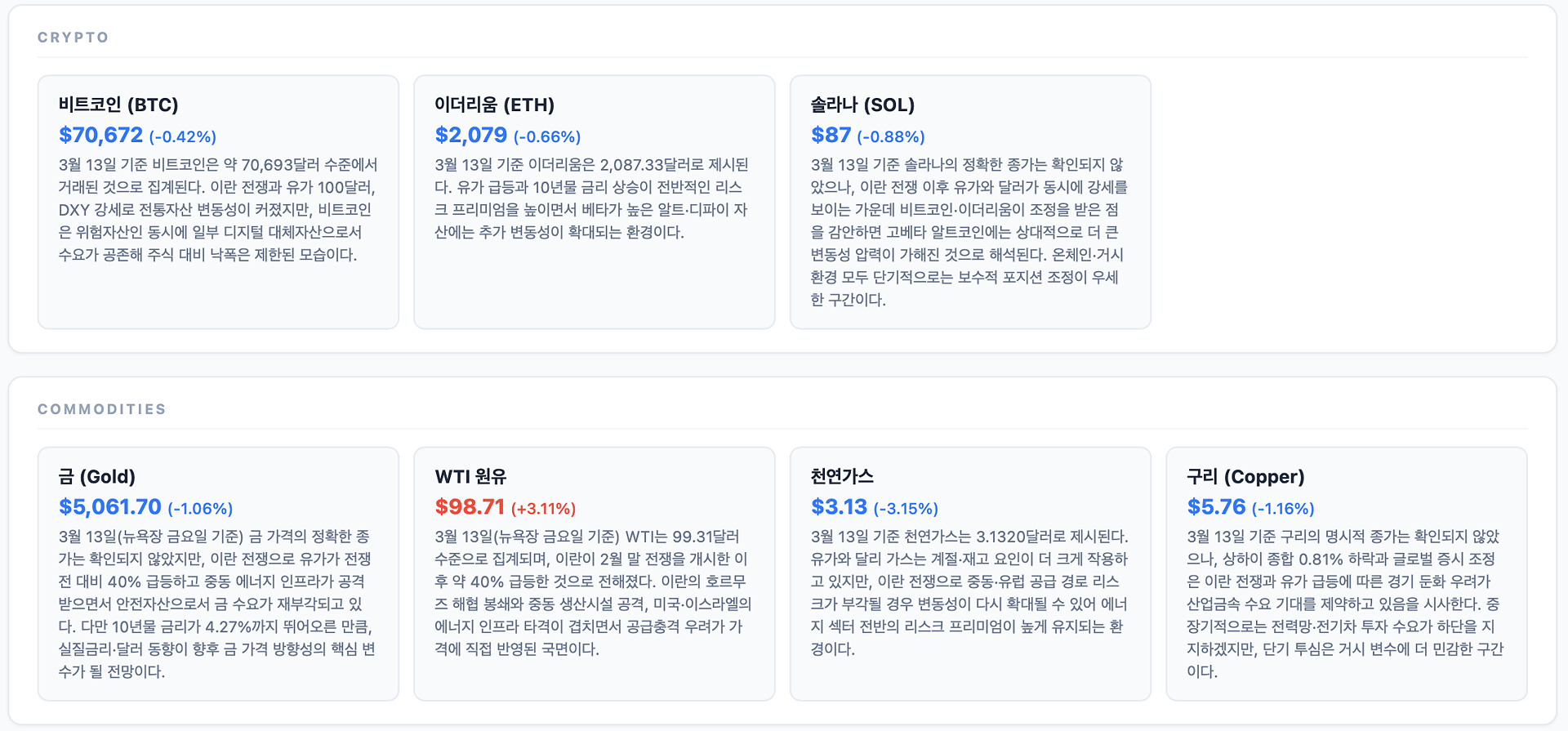Select the Solana description paragraph
1568x731 pixels.
(969, 232)
